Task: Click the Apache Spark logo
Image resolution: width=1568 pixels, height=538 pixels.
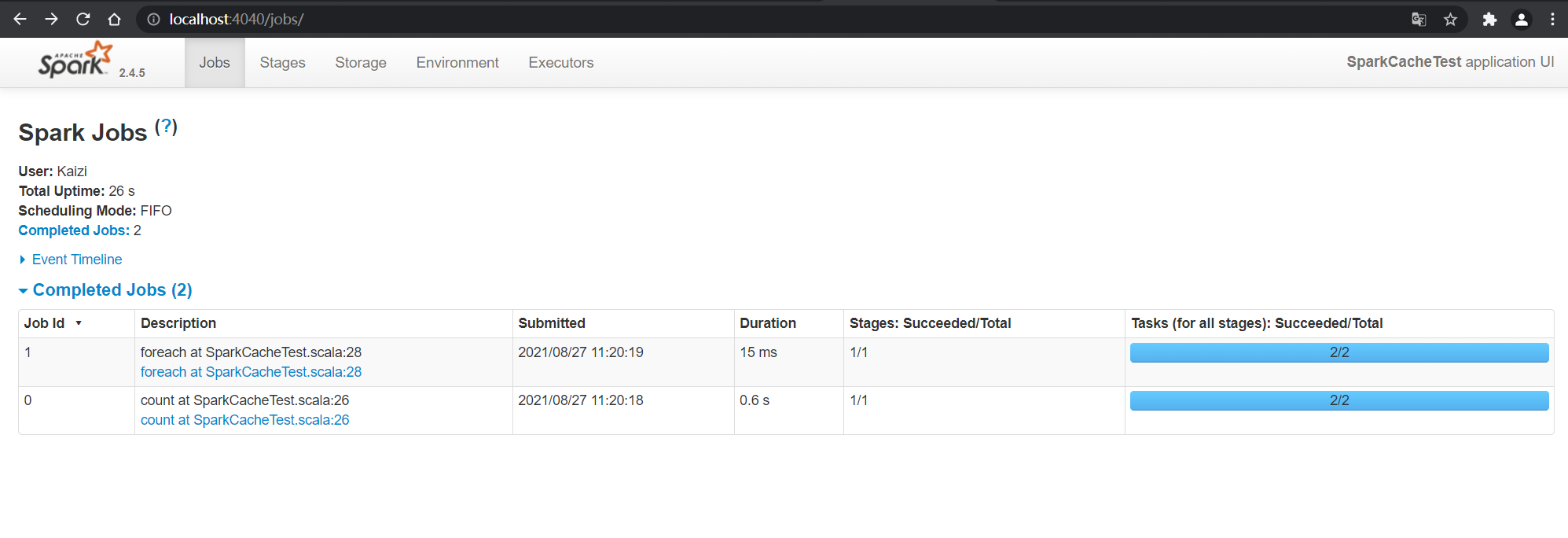Action: [x=75, y=59]
